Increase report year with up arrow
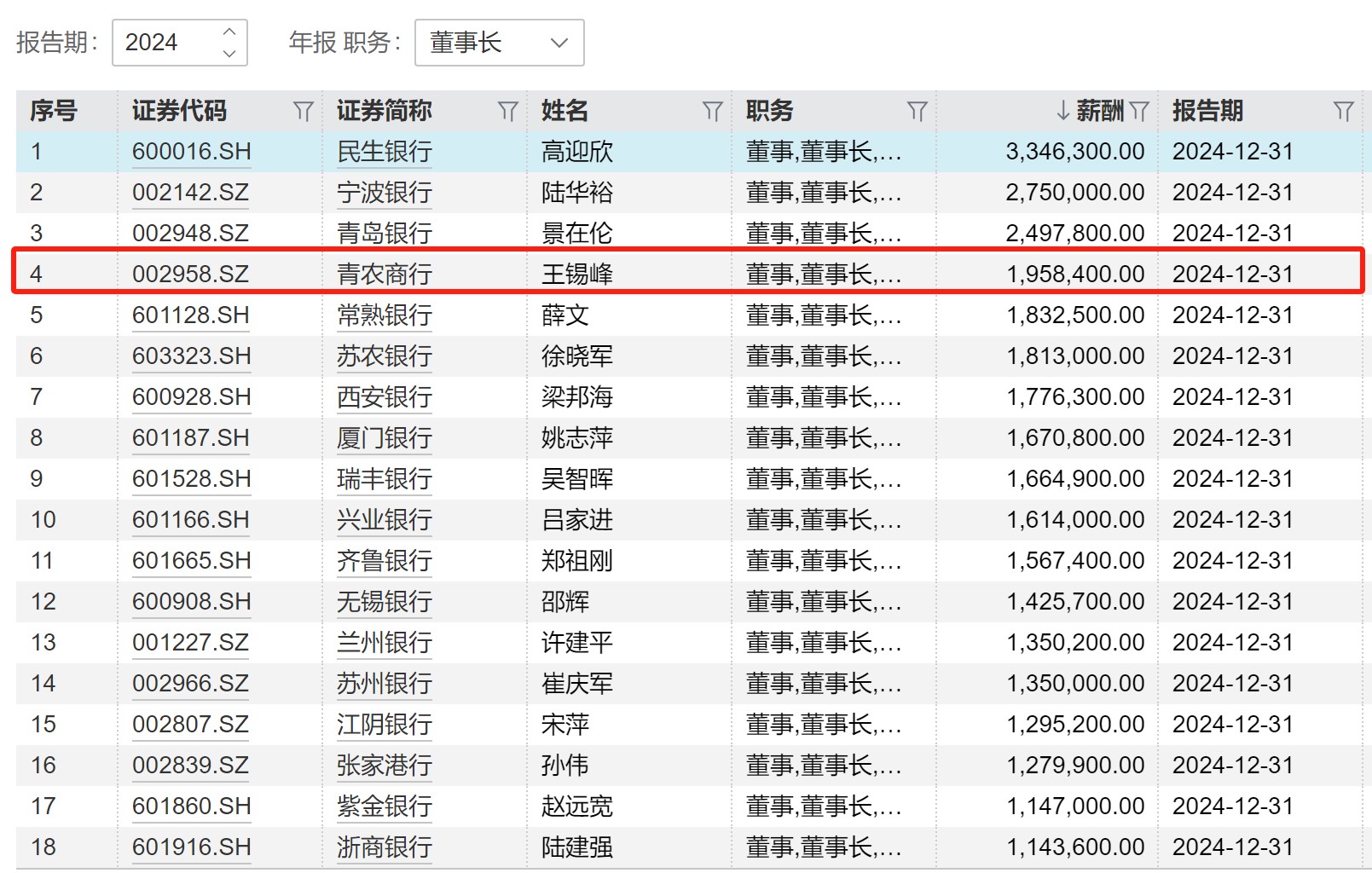Image resolution: width=1372 pixels, height=873 pixels. (229, 32)
